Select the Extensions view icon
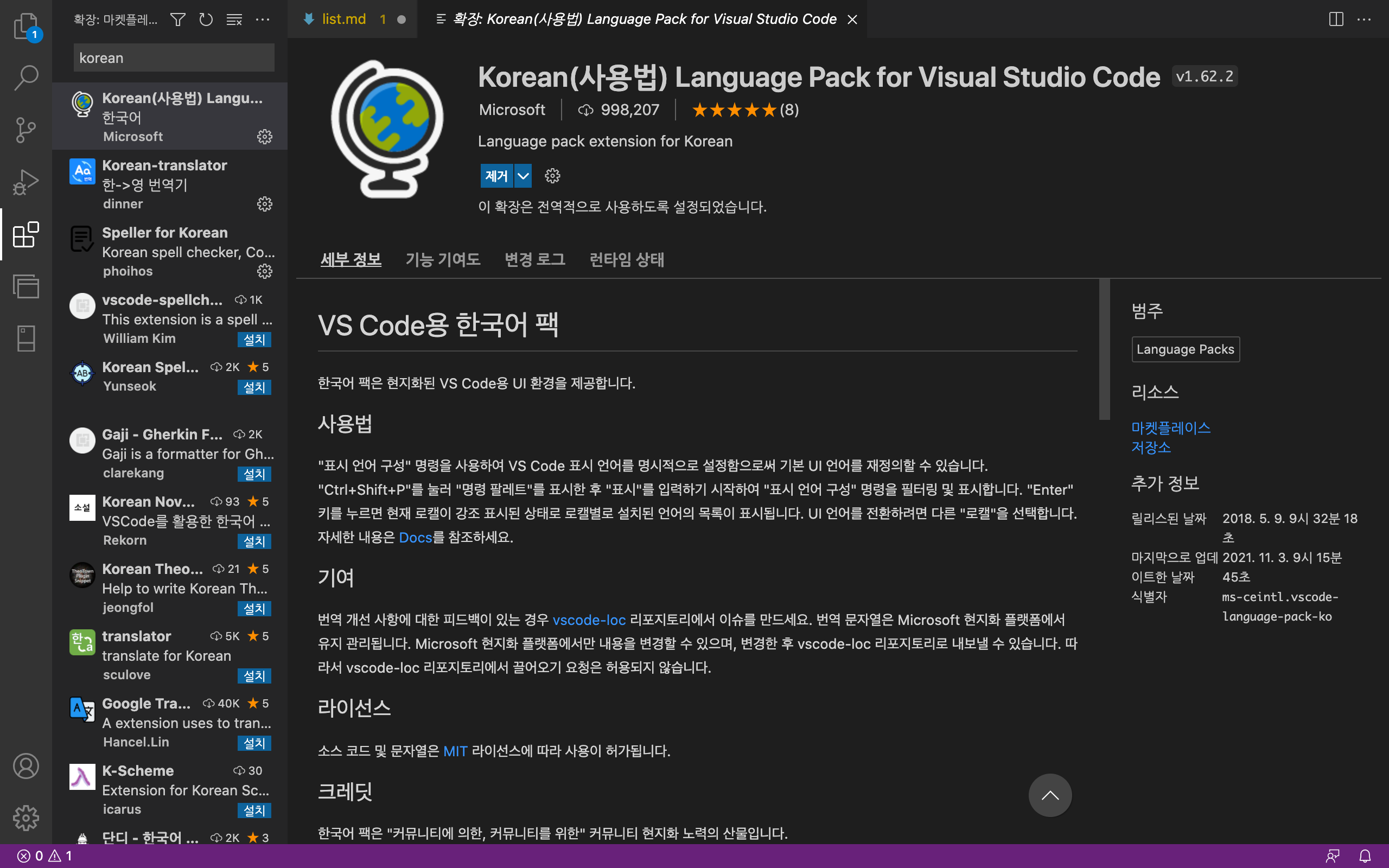1389x868 pixels. coord(26,234)
